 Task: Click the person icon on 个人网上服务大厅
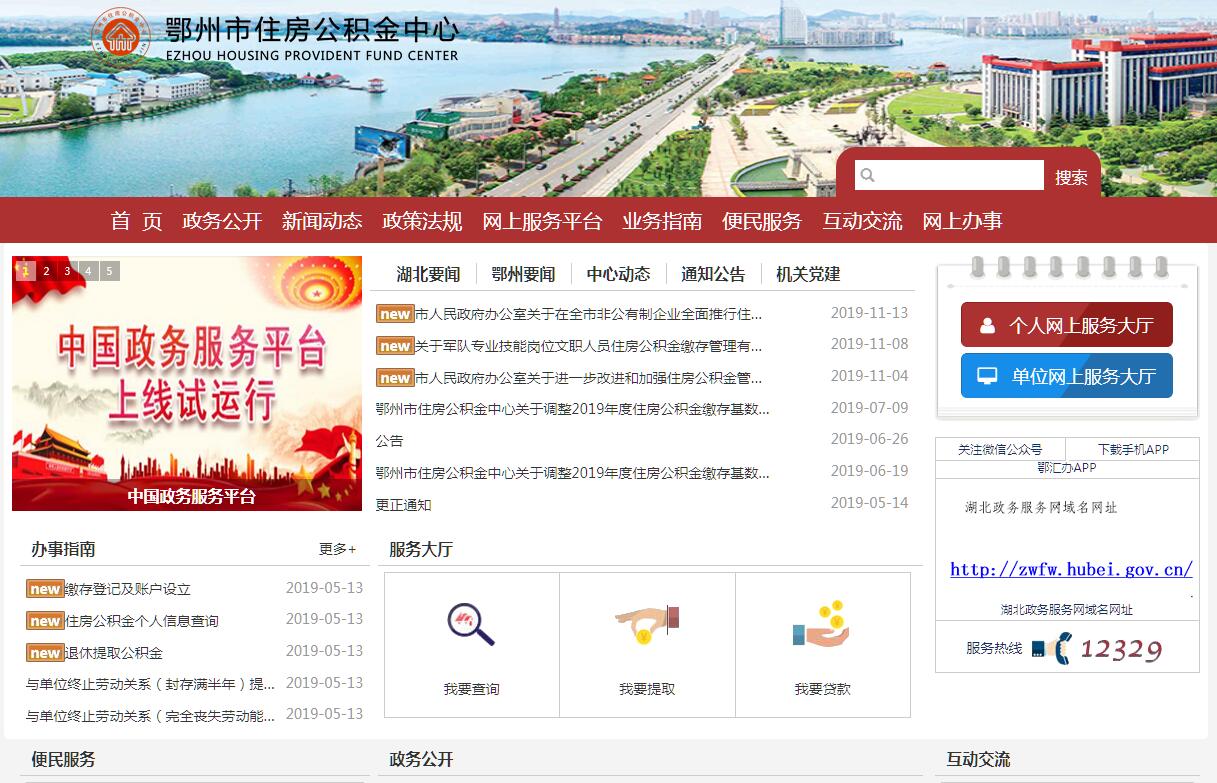point(988,325)
